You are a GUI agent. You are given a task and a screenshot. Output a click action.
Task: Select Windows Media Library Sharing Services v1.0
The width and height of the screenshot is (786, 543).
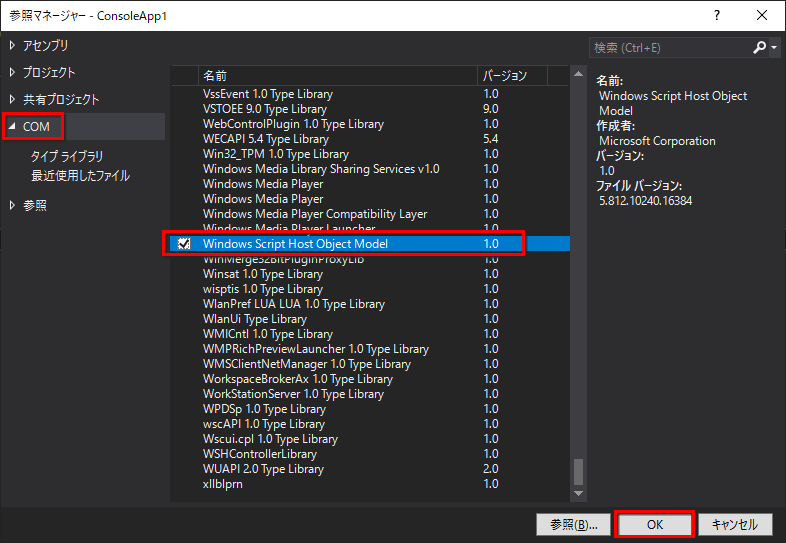(x=369, y=169)
